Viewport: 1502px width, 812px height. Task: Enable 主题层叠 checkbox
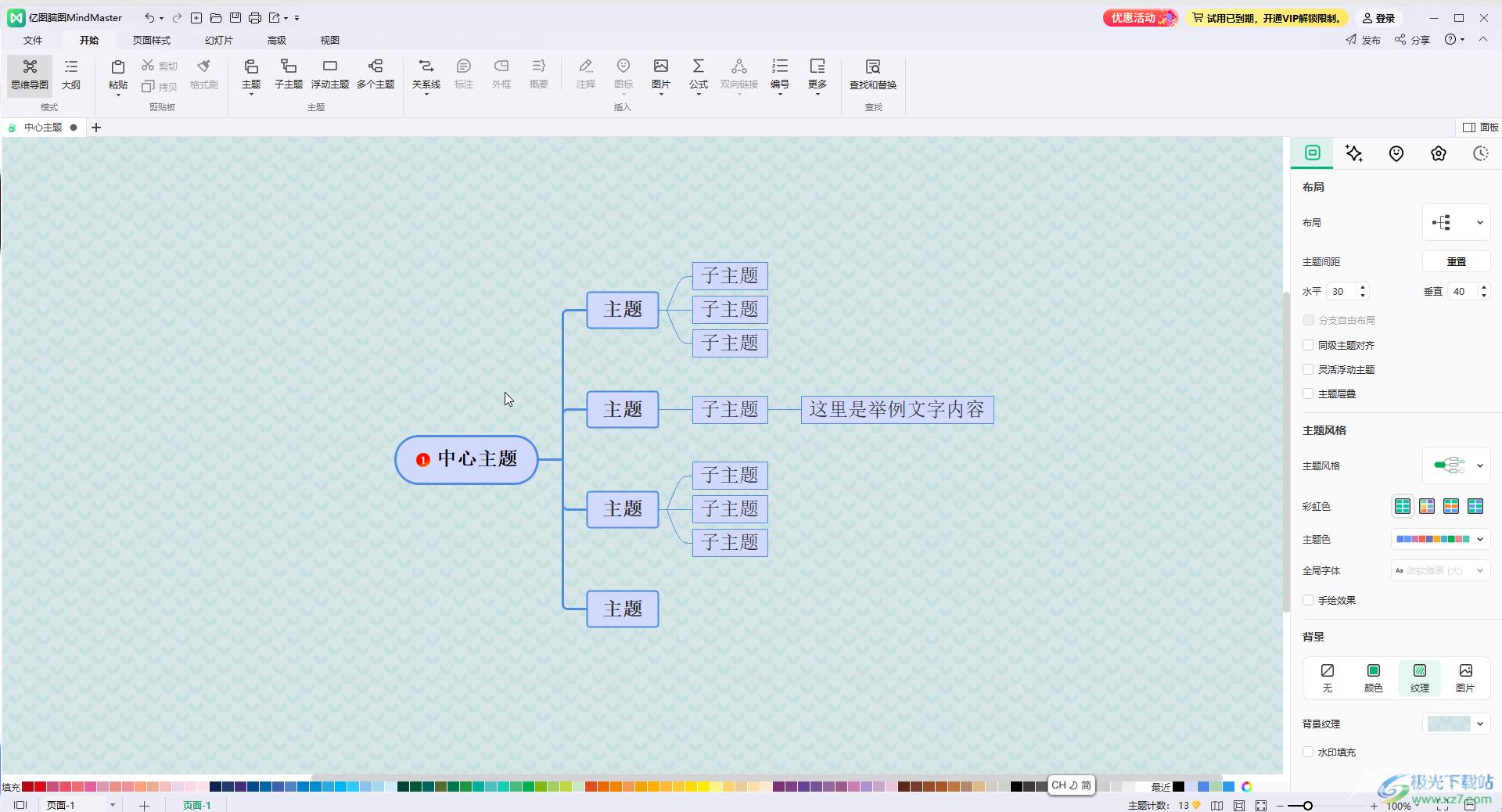pyautogui.click(x=1308, y=393)
